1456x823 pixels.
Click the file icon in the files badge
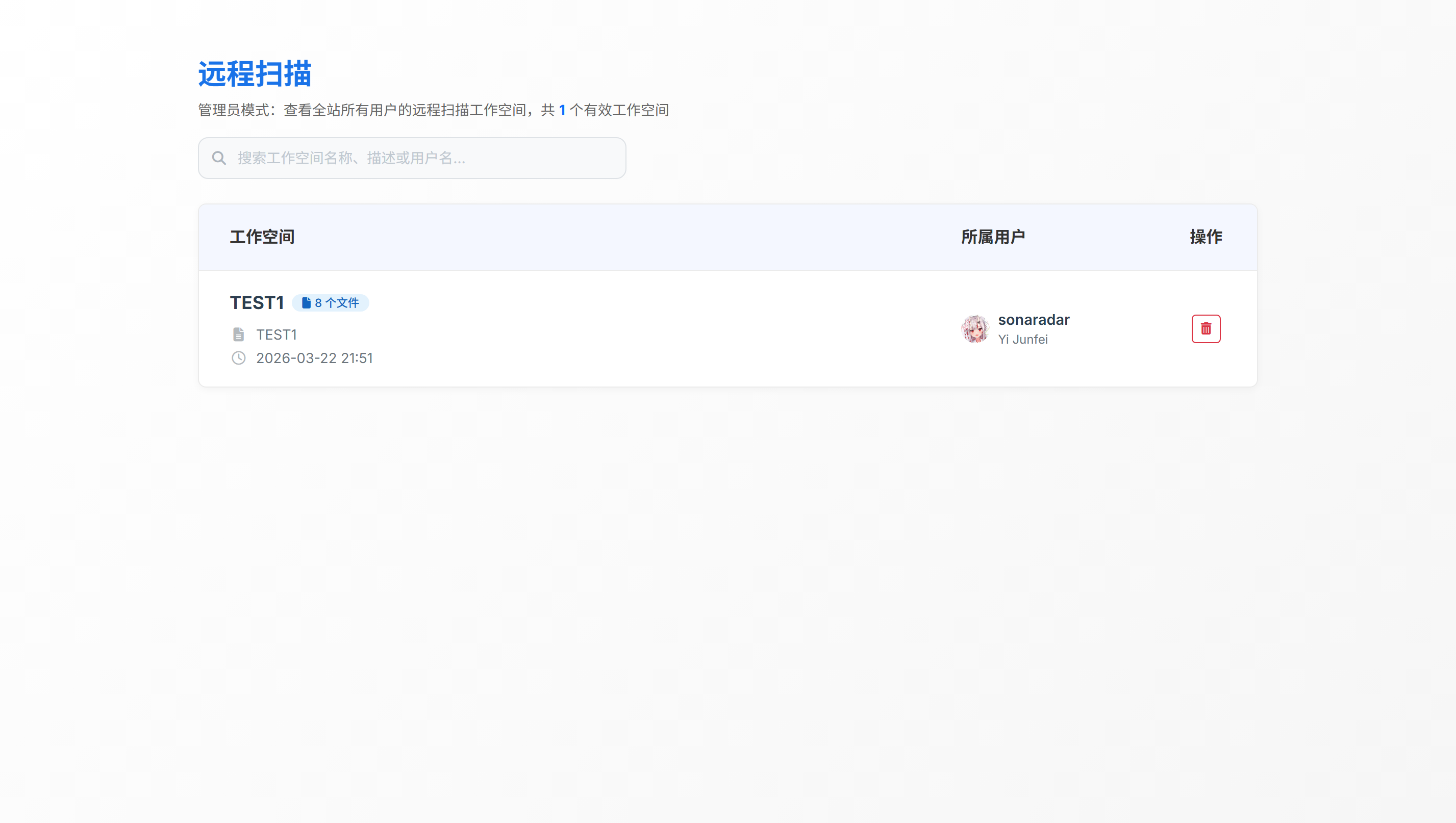click(306, 303)
